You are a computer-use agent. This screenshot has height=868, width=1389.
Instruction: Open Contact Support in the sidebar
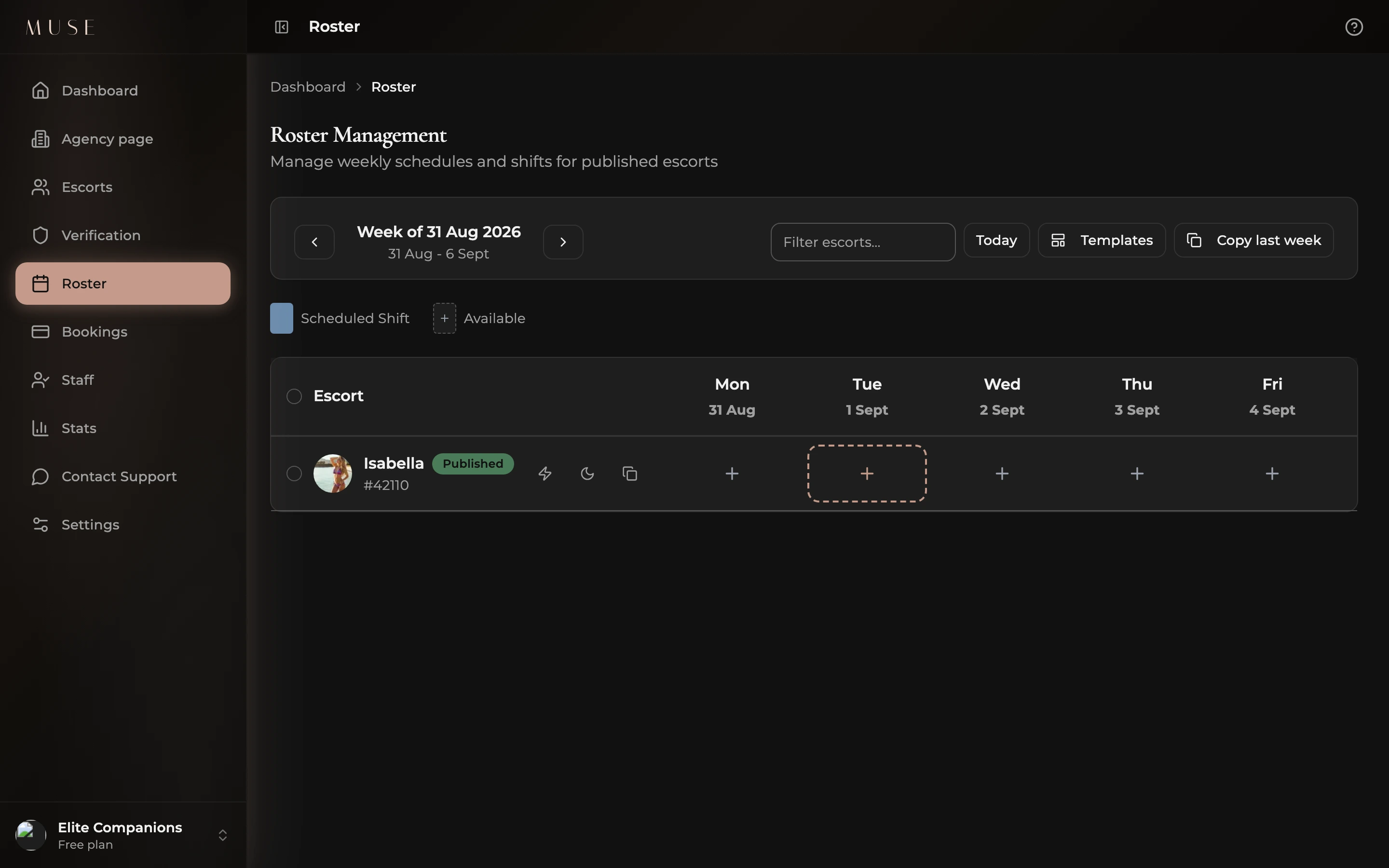pos(123,476)
